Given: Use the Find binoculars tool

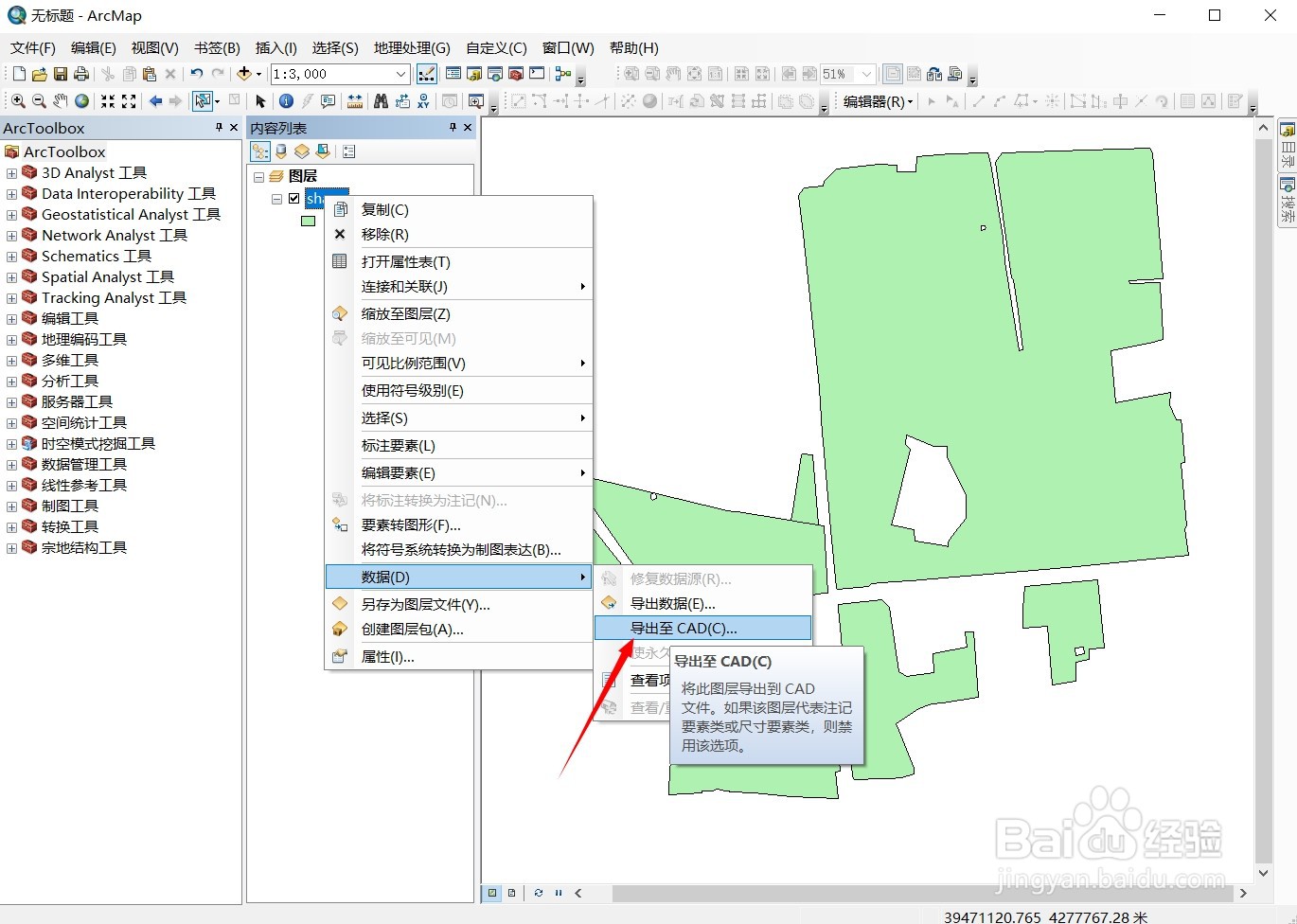Looking at the screenshot, I should tap(382, 100).
